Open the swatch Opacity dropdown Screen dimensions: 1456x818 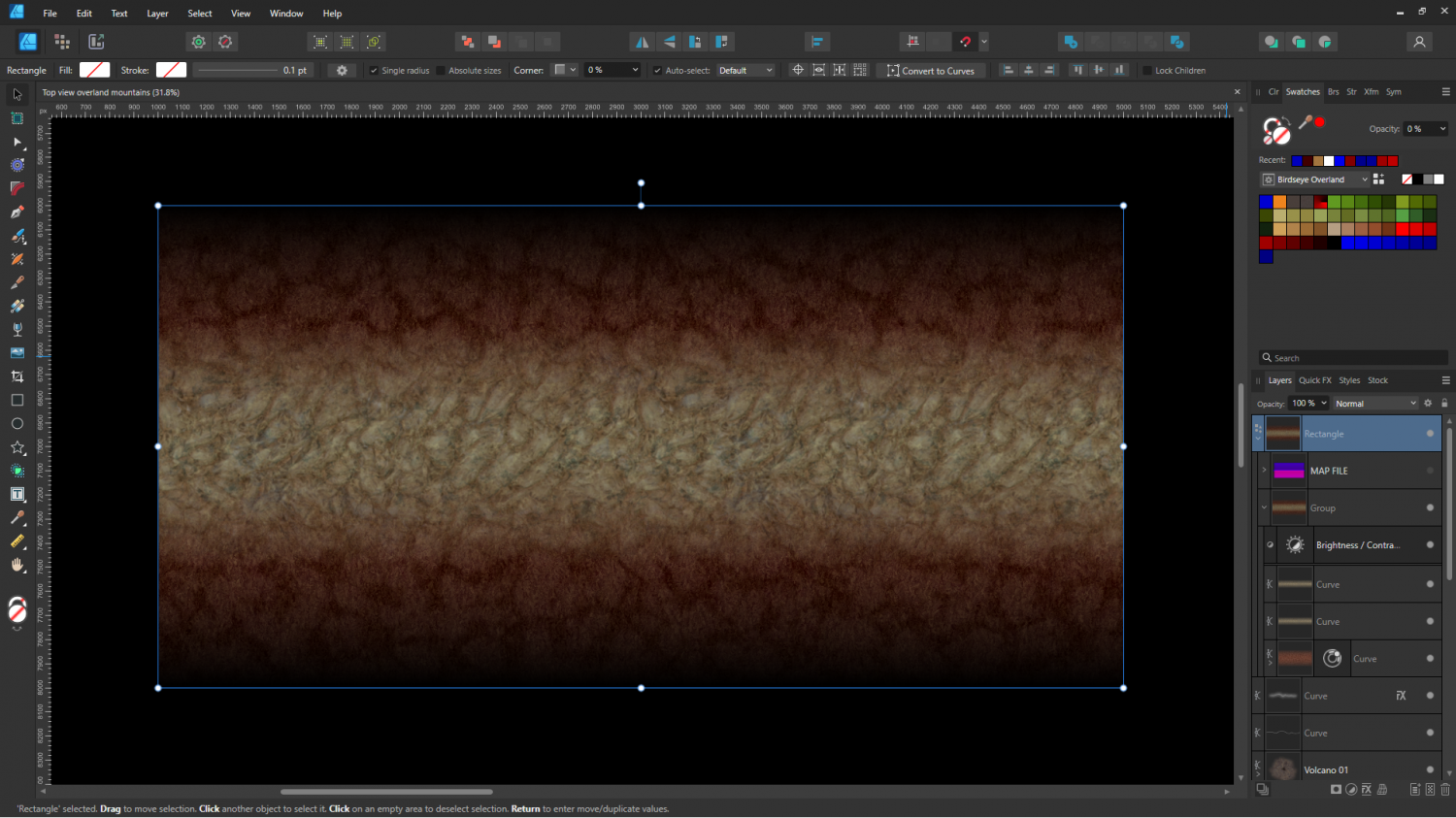pyautogui.click(x=1442, y=129)
